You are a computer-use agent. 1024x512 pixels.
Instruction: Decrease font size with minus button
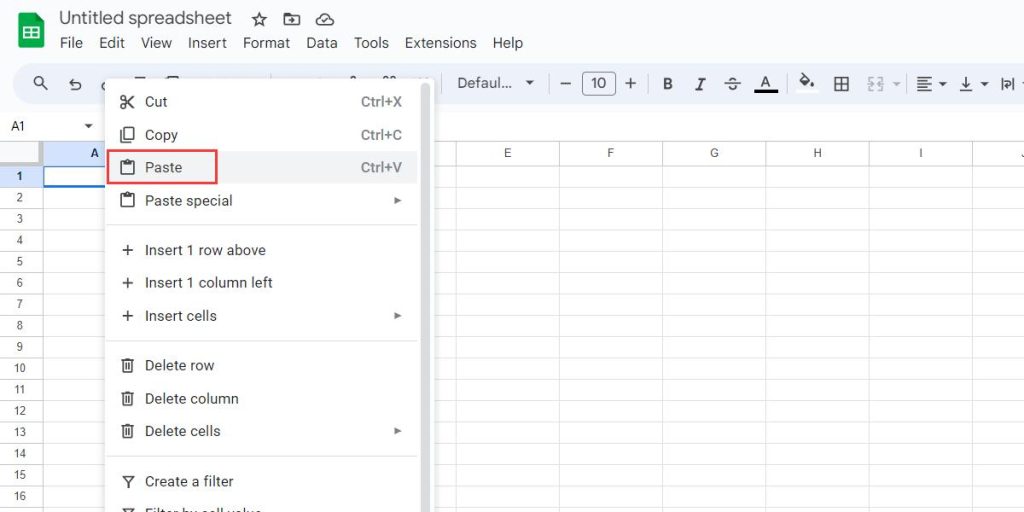[x=566, y=84]
